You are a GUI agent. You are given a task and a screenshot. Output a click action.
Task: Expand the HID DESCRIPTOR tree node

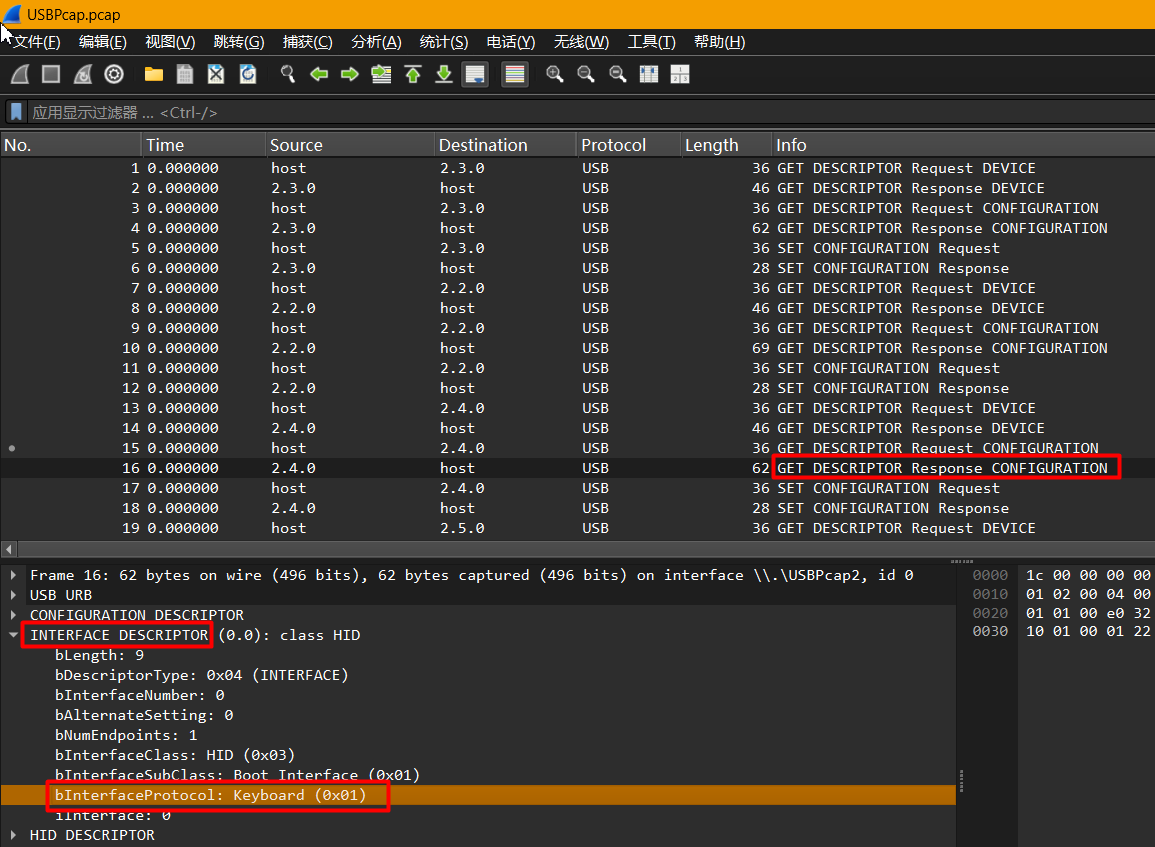point(13,835)
